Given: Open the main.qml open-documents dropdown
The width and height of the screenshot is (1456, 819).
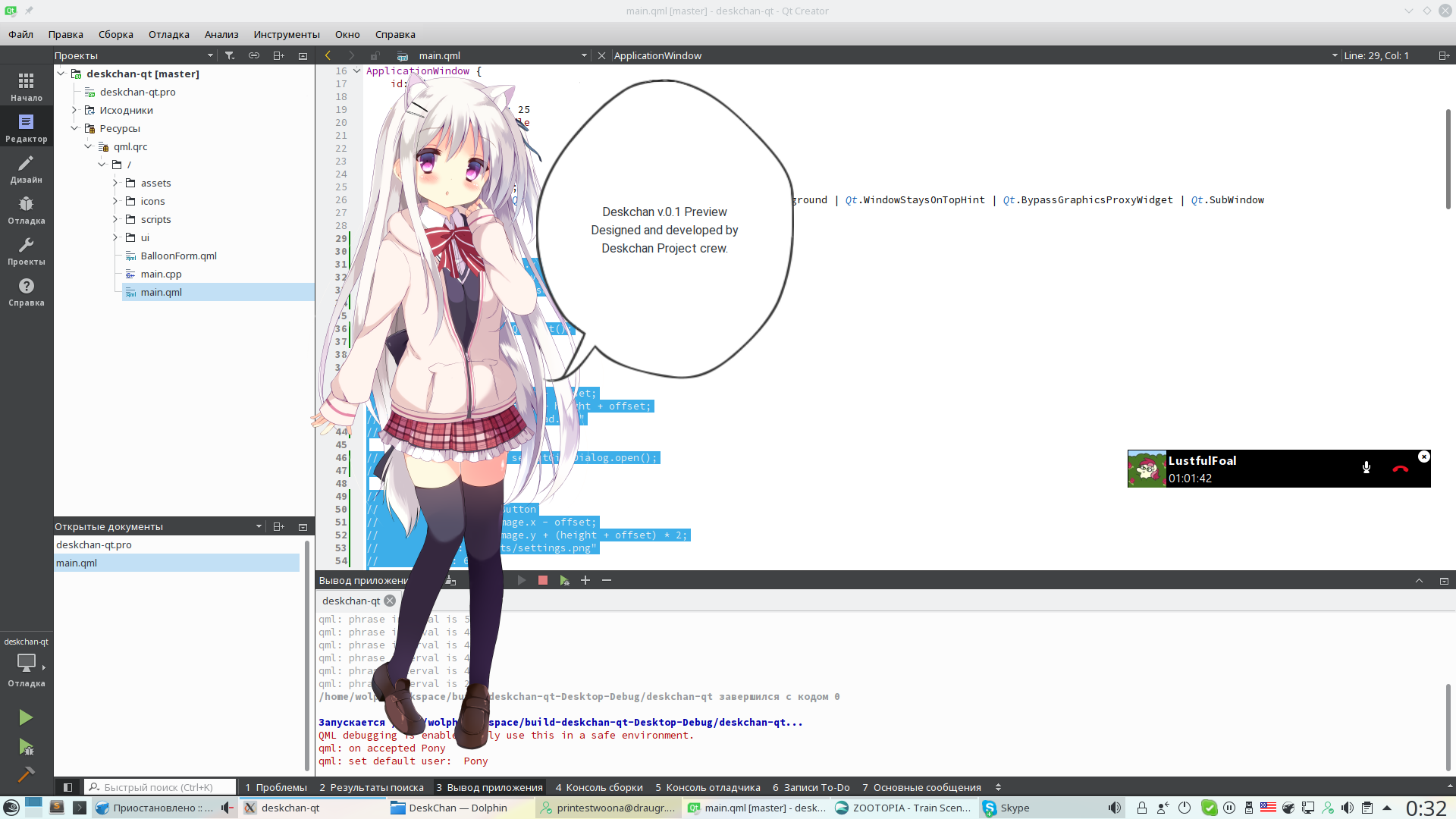Looking at the screenshot, I should [x=584, y=55].
